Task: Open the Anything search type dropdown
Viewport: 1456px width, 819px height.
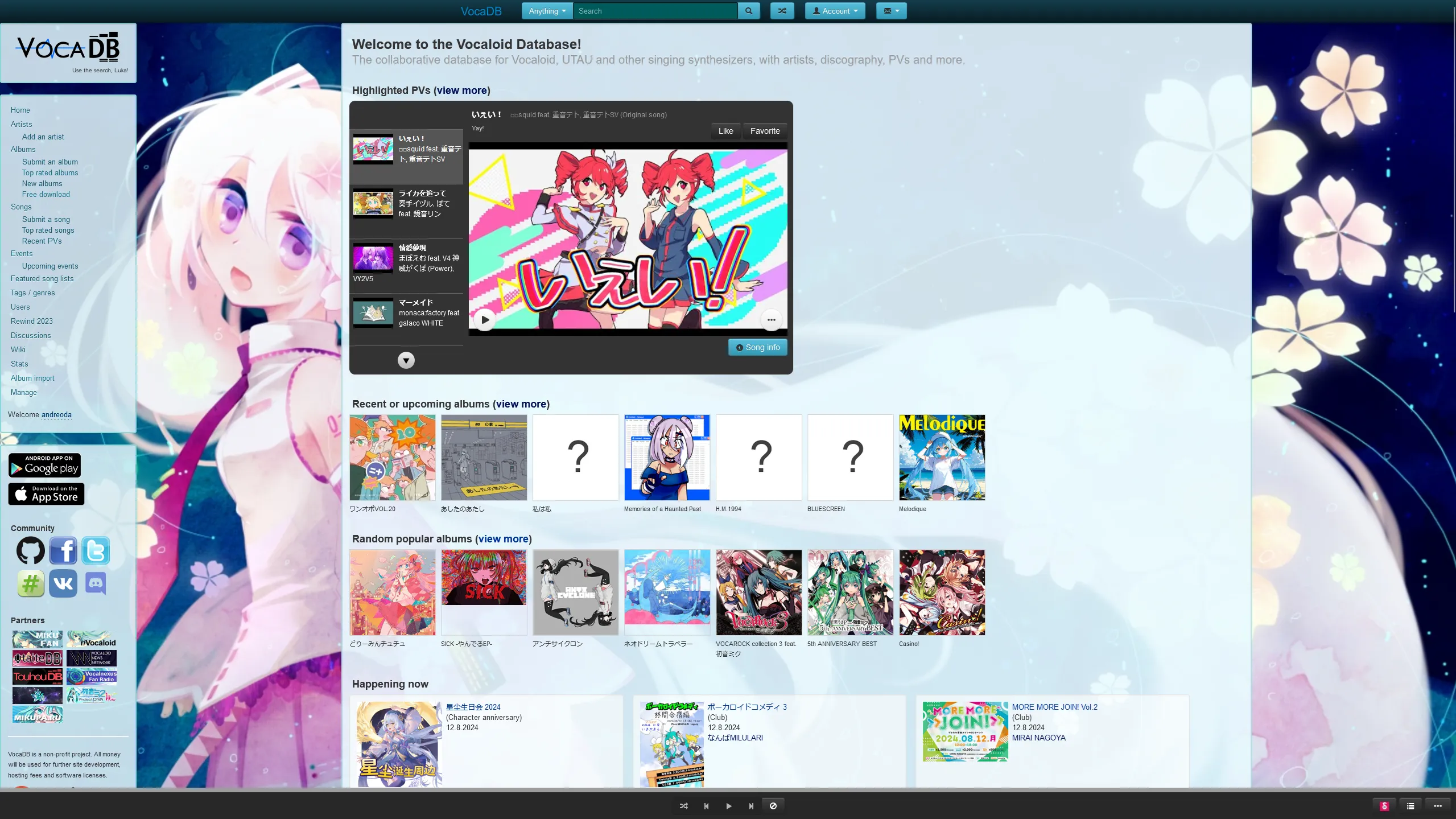Action: (547, 11)
